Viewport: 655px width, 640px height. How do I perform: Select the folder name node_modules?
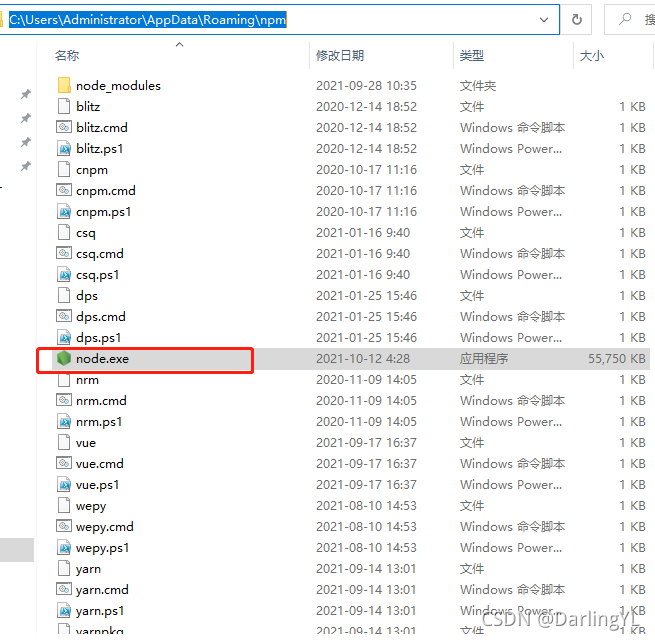pyautogui.click(x=118, y=86)
